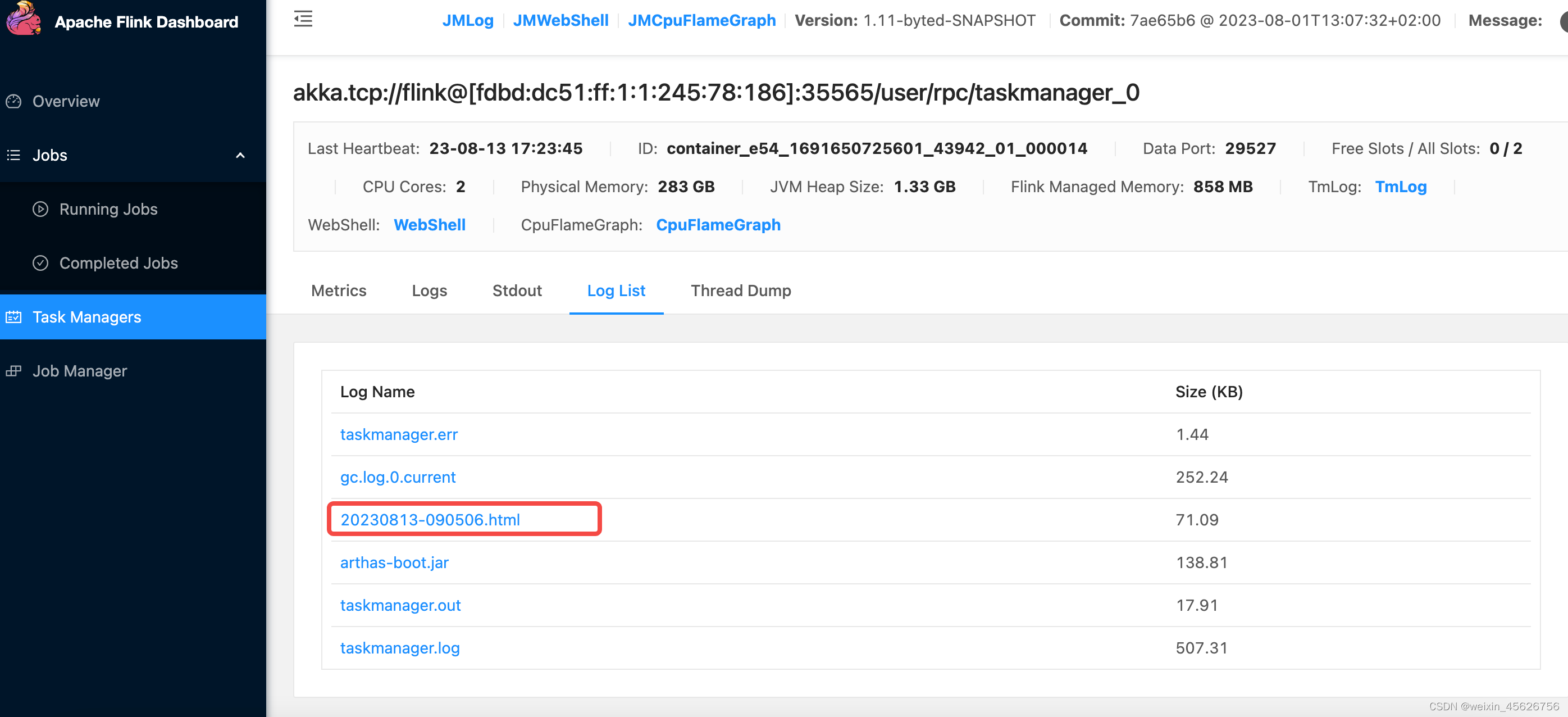Screen dimensions: 1568x717
Task: Click the size value 17.91
Action: (x=1197, y=605)
